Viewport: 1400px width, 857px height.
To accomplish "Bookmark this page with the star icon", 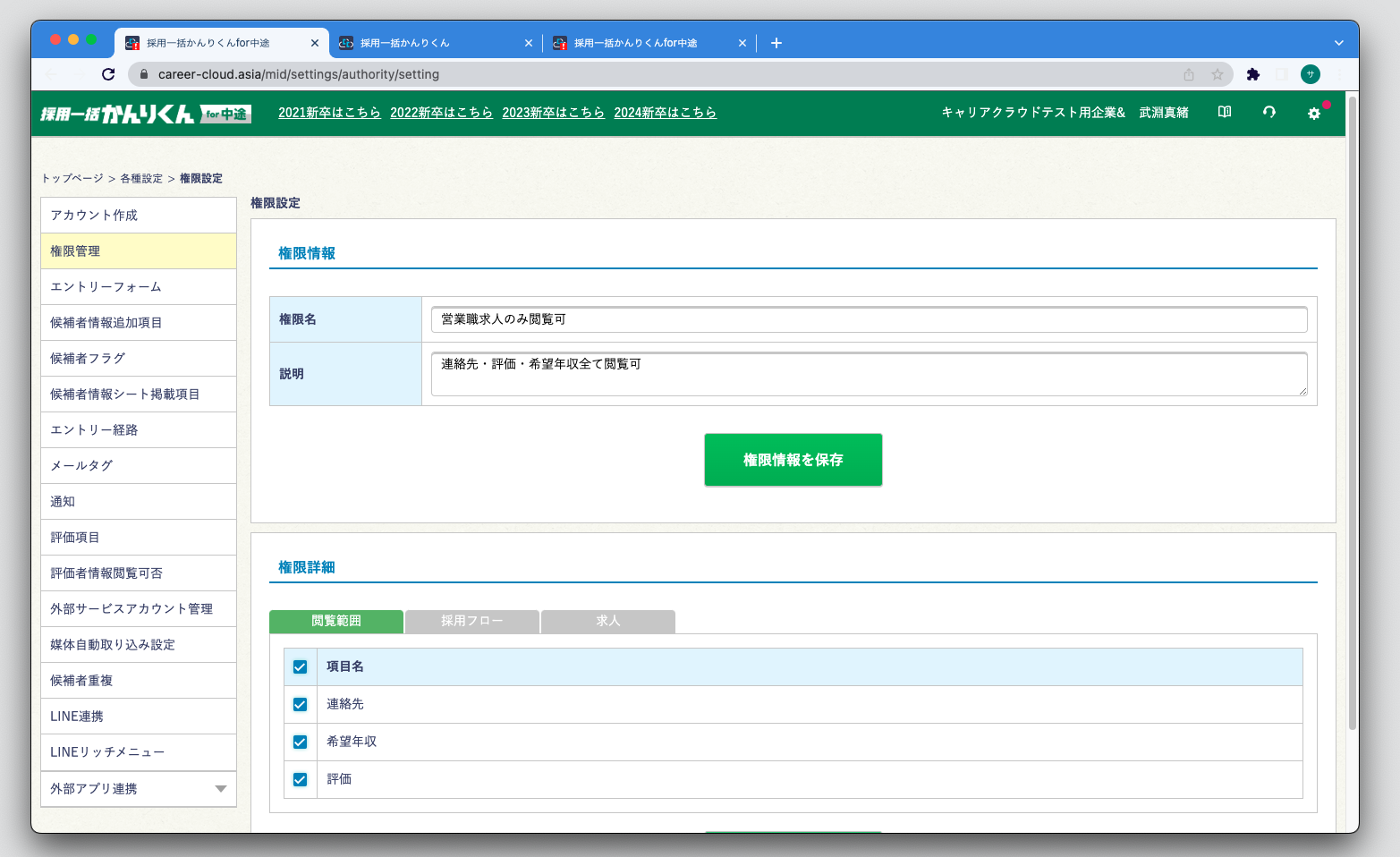I will (1217, 74).
